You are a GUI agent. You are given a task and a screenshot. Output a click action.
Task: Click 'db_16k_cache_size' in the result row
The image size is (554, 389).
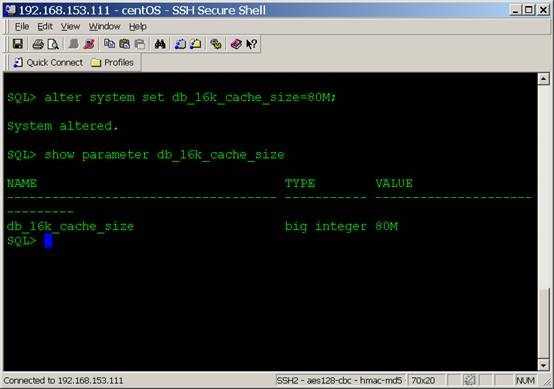(x=70, y=226)
